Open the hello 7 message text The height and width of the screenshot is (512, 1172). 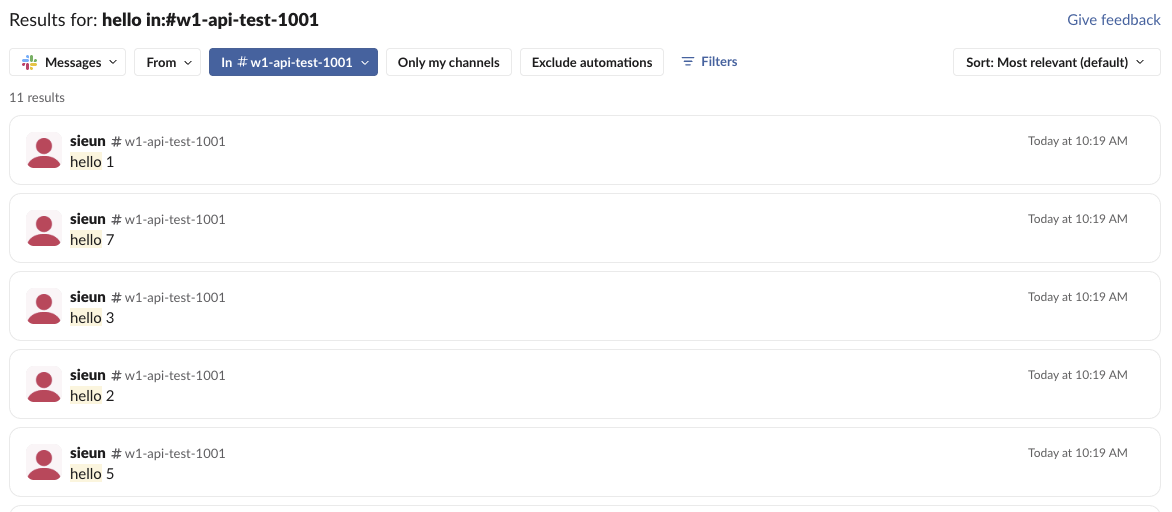click(x=92, y=239)
